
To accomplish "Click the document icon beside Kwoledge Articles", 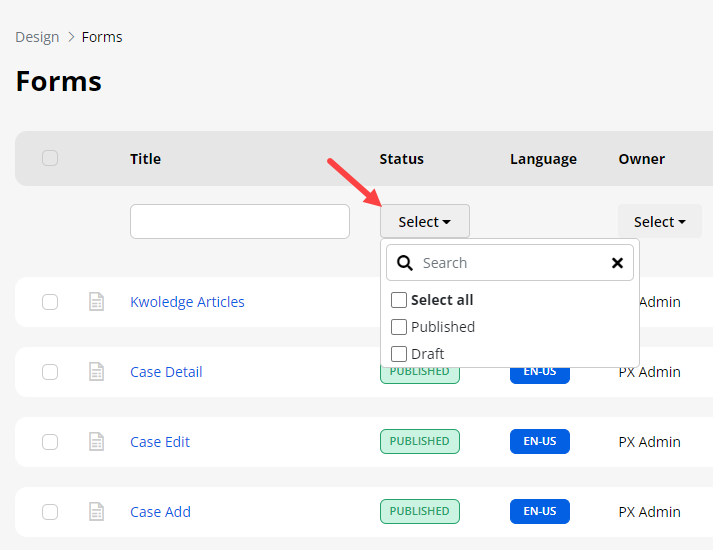I will coord(96,302).
